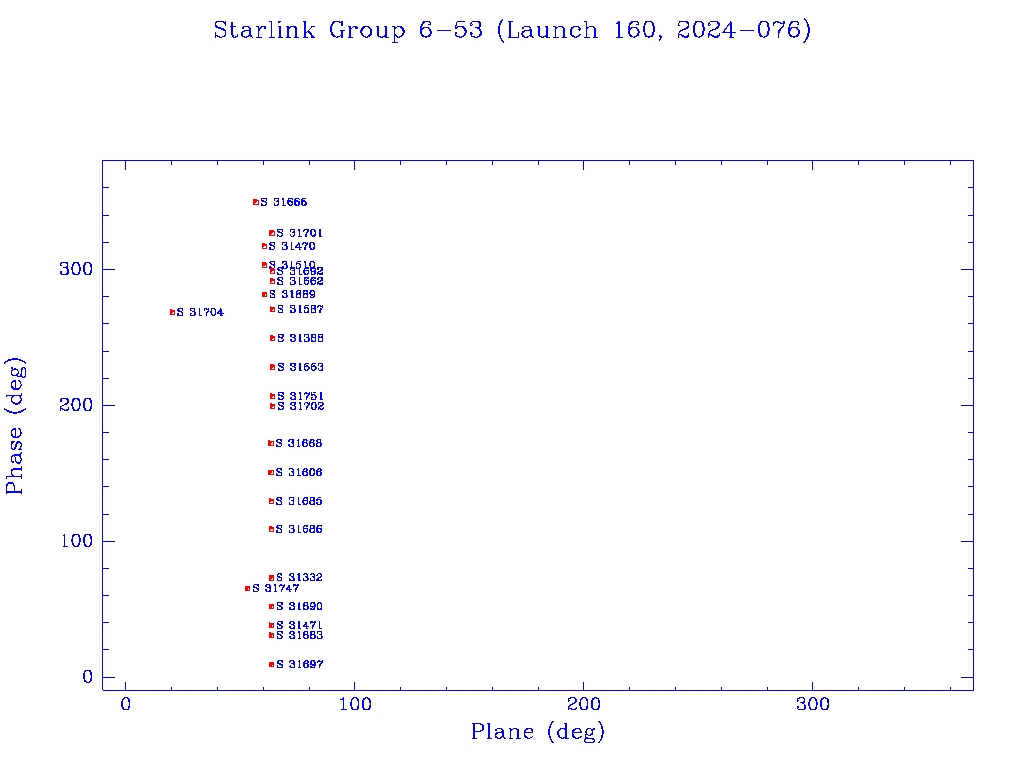
Task: Click the red data point for S 31747
Action: click(x=248, y=588)
